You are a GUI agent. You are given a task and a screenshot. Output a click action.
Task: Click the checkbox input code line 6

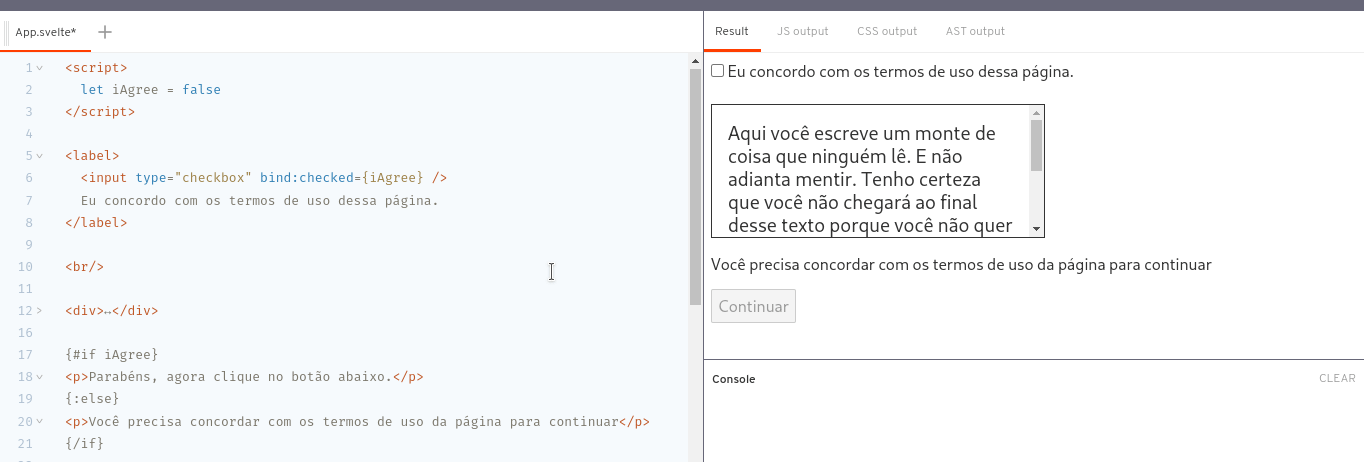pyautogui.click(x=264, y=178)
